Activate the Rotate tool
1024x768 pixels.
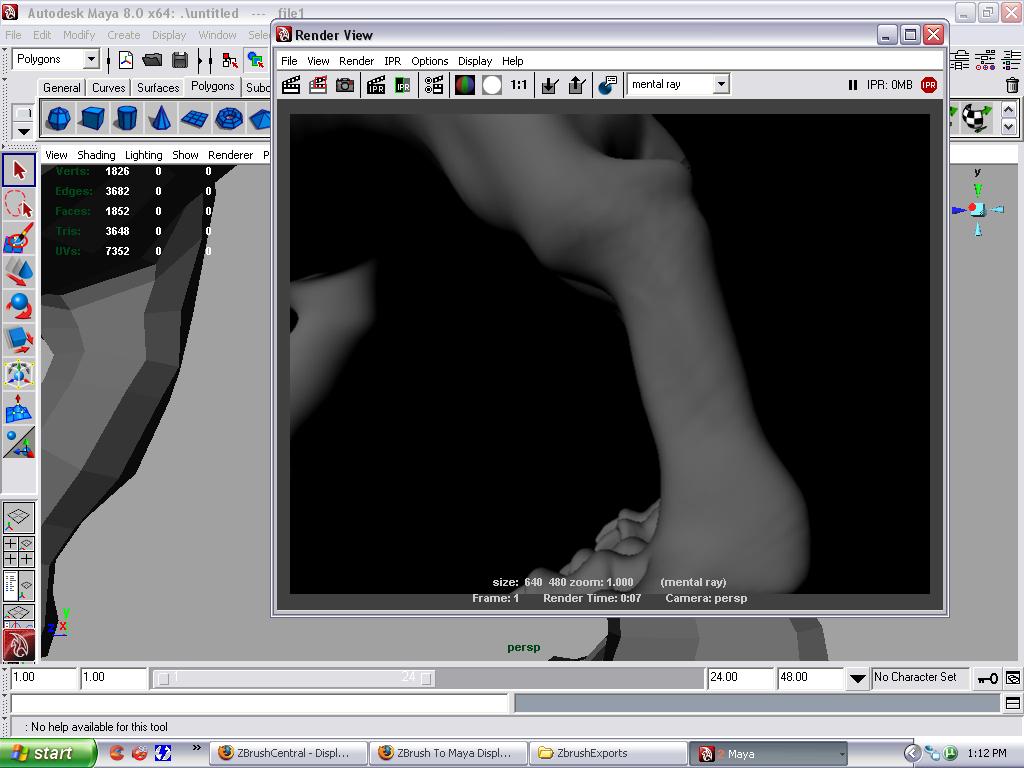coord(18,306)
